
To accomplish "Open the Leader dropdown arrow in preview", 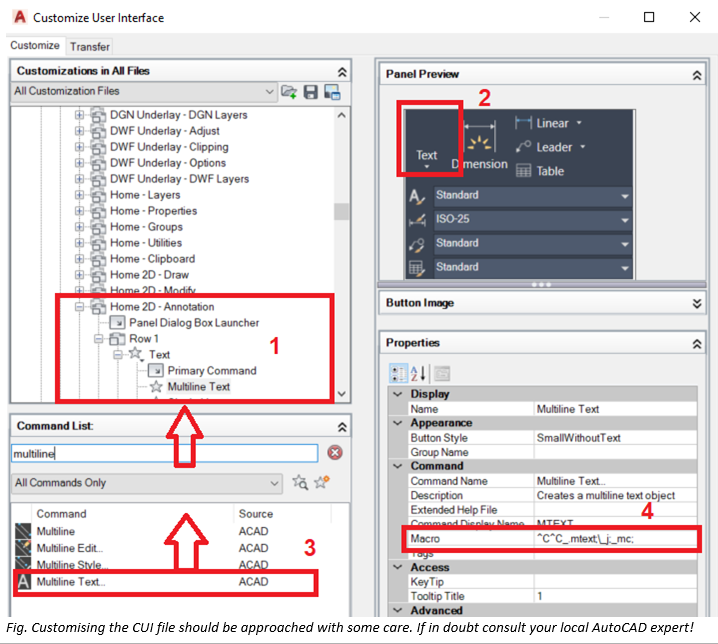I will pyautogui.click(x=583, y=147).
